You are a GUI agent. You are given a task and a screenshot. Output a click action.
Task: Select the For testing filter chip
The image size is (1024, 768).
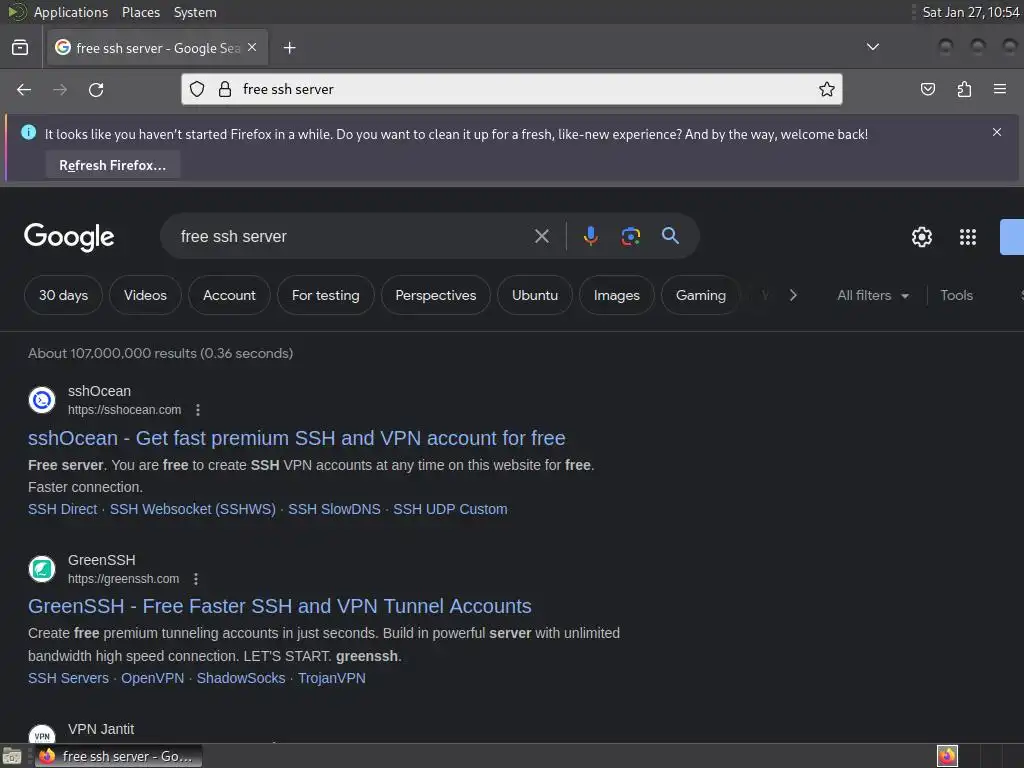pos(325,295)
